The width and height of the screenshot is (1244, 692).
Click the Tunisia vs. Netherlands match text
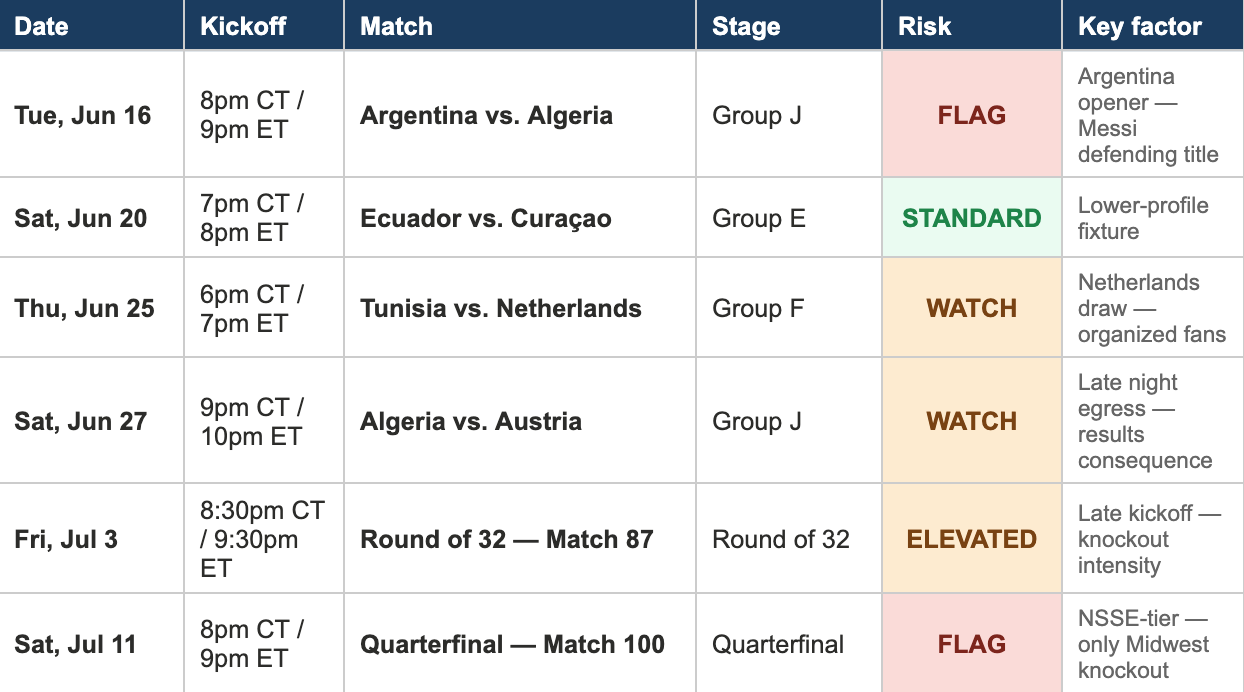click(501, 308)
